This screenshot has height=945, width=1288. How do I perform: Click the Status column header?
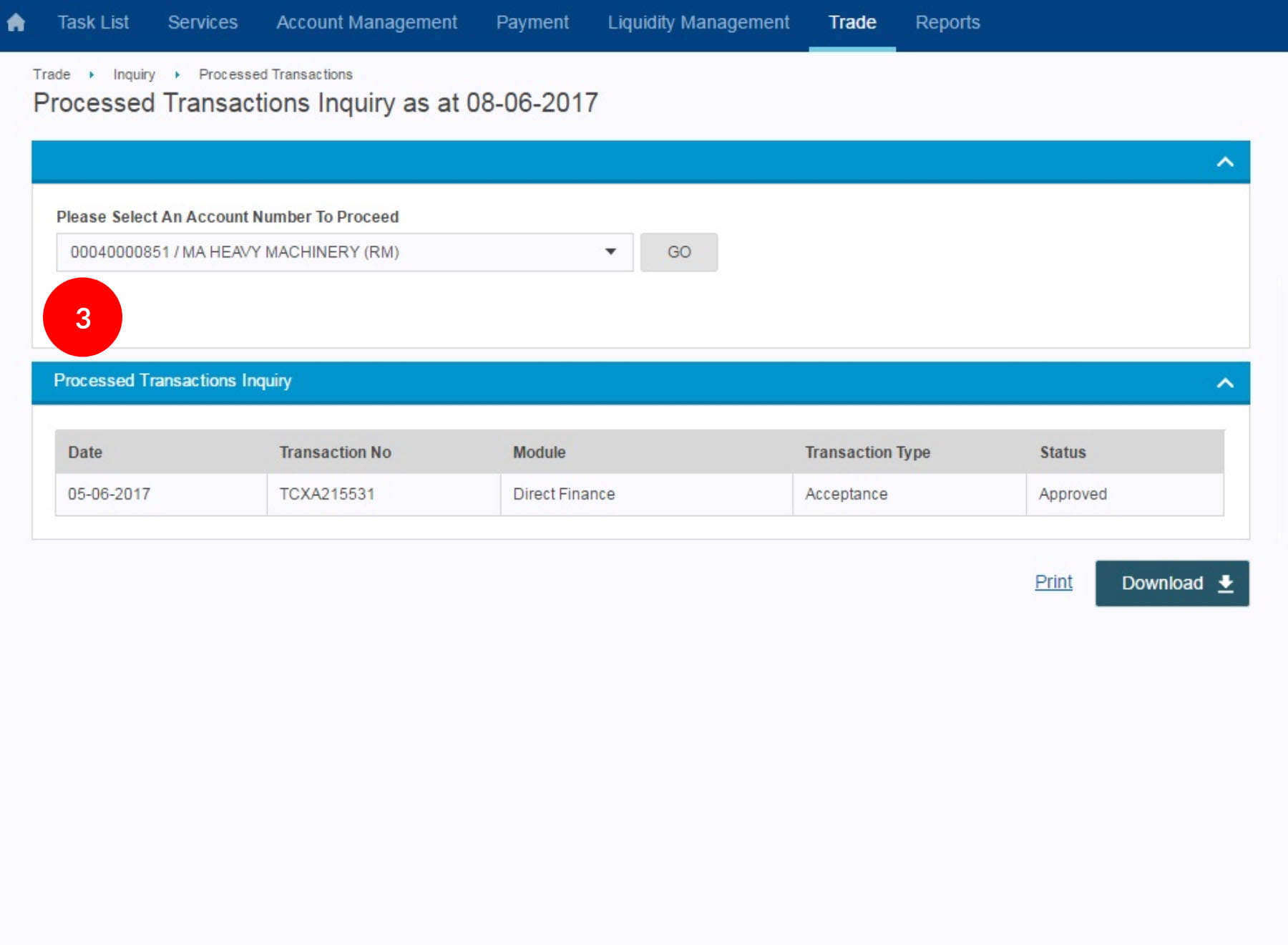coord(1063,452)
